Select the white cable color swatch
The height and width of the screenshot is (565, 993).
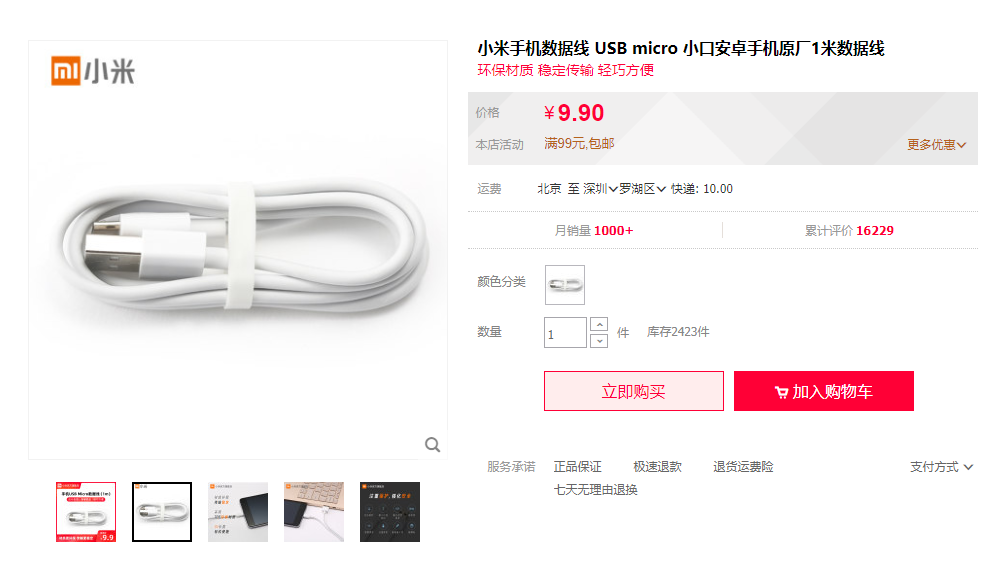564,285
